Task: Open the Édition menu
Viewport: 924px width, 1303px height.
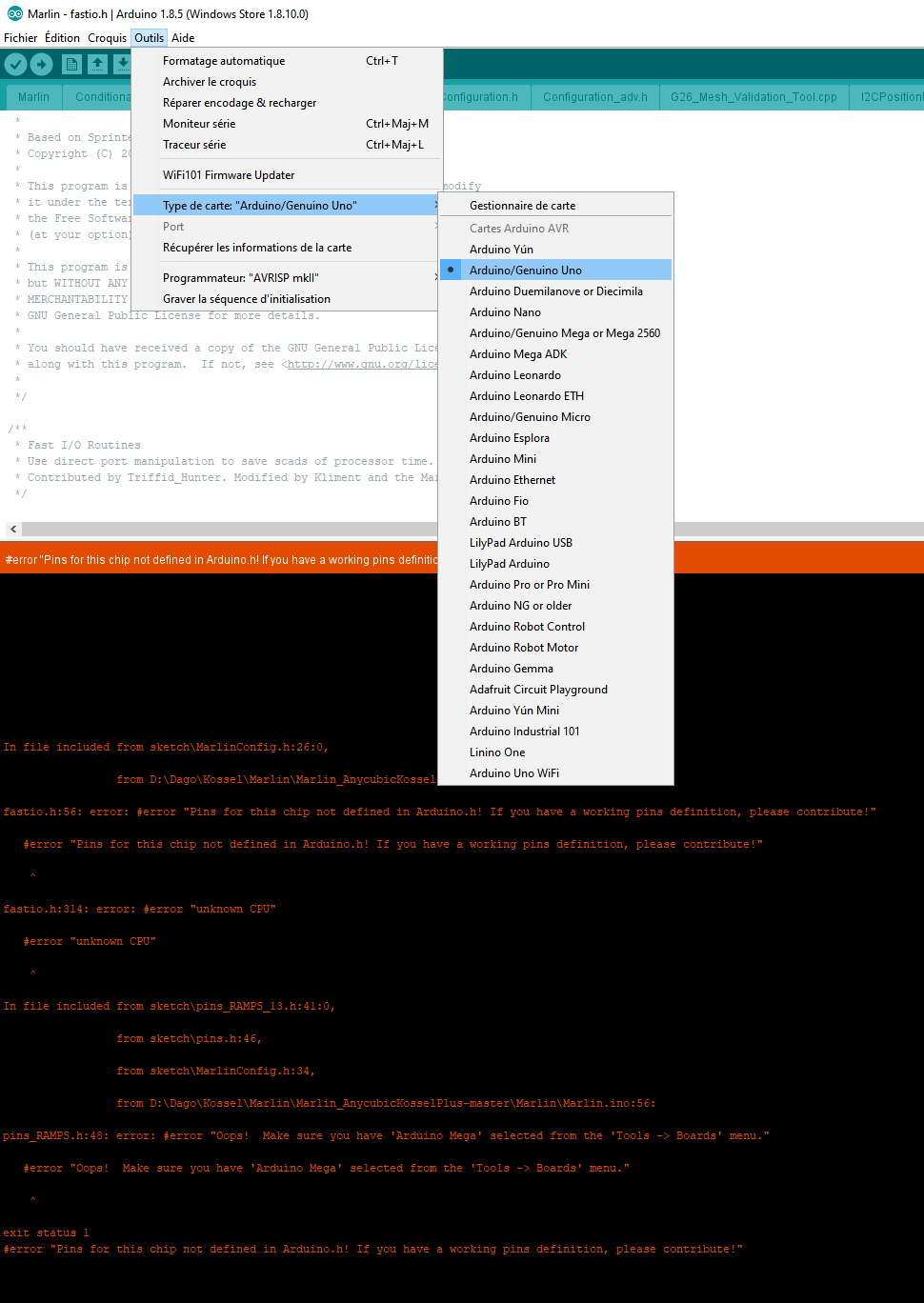Action: tap(62, 38)
